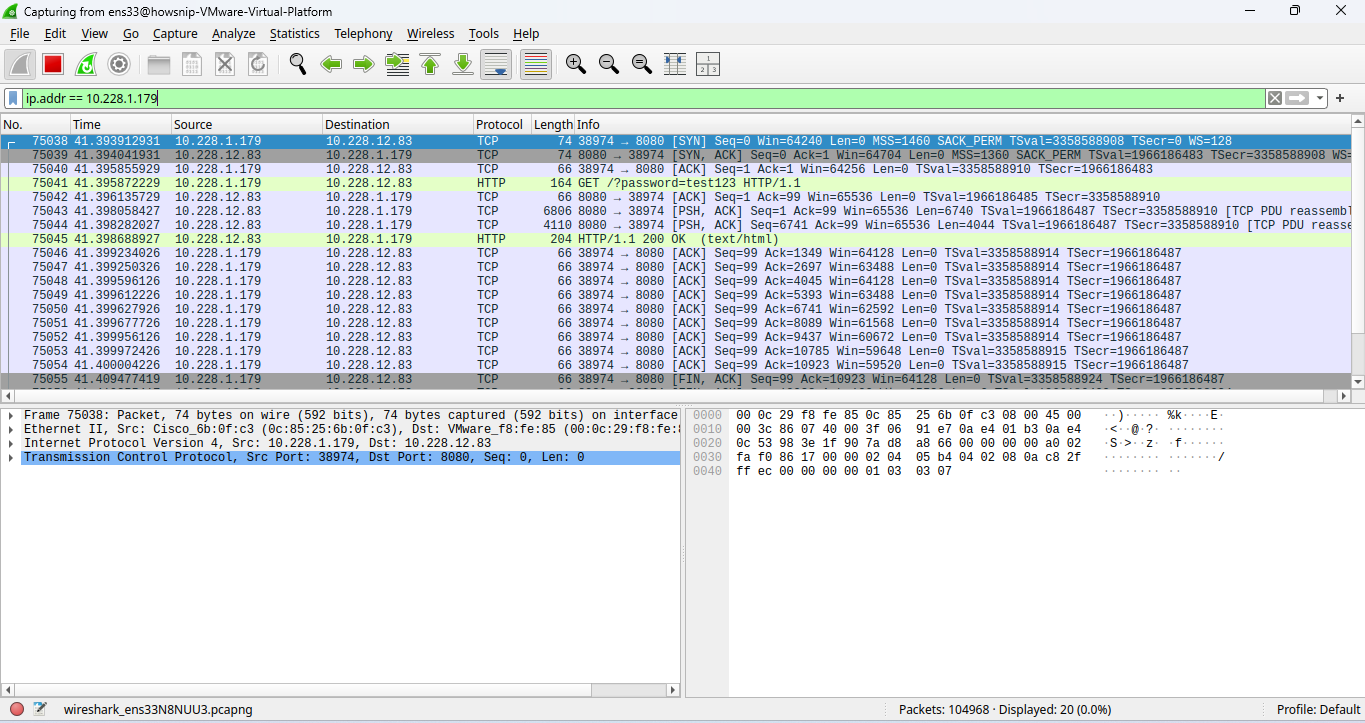
Task: Open the Analyze menu
Action: [233, 33]
